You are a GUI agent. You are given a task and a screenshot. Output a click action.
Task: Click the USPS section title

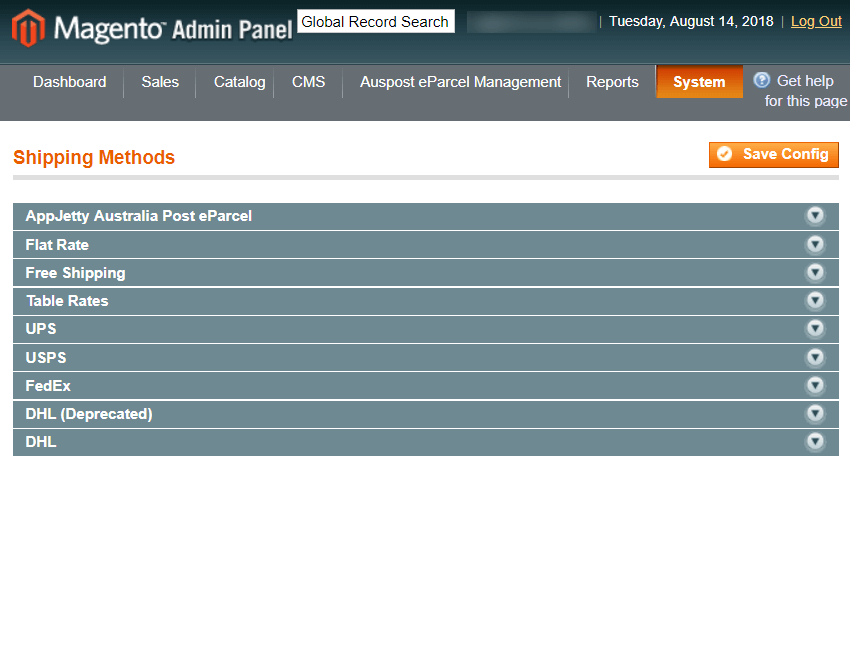pos(46,358)
